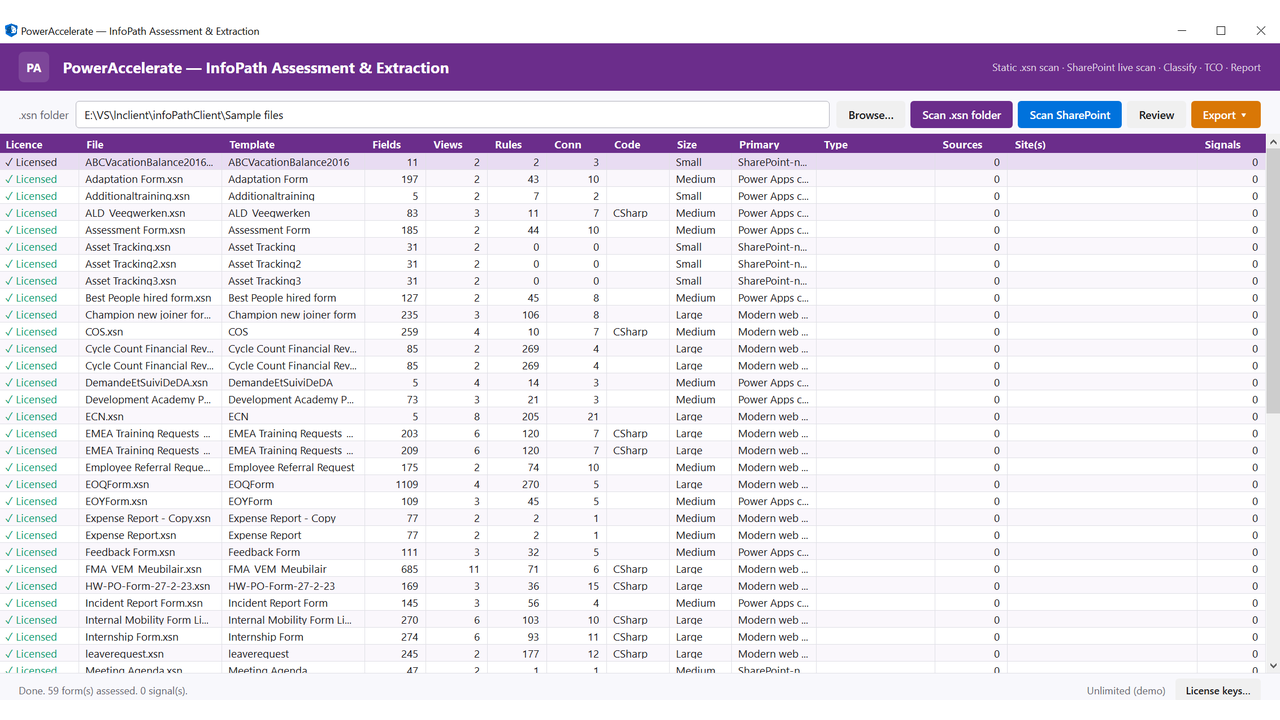Click the Unlimited (demo) status text
The width and height of the screenshot is (1280, 720).
click(x=1125, y=691)
